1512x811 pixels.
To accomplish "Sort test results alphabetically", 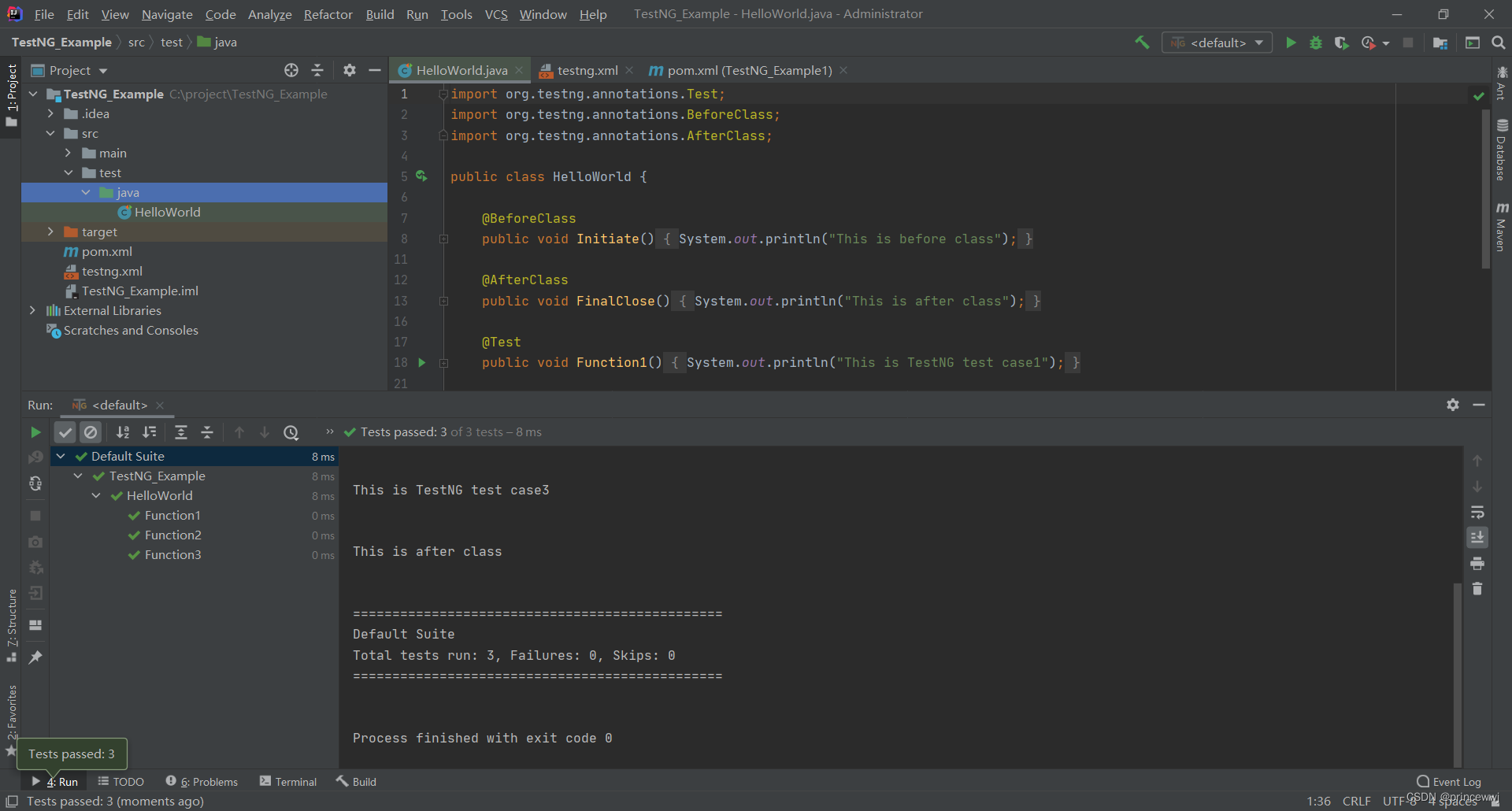I will pyautogui.click(x=123, y=432).
